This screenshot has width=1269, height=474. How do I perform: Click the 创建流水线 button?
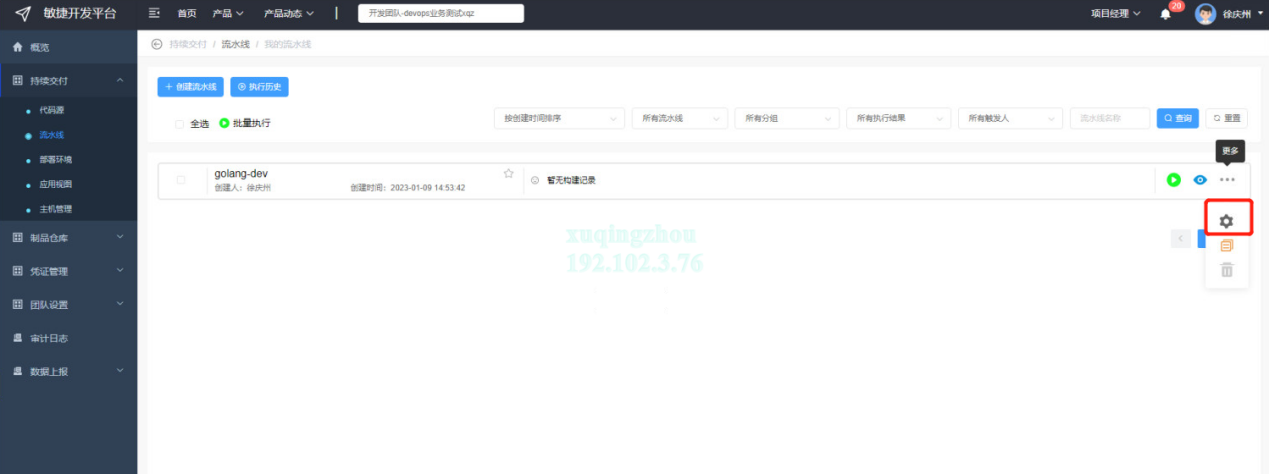(190, 87)
